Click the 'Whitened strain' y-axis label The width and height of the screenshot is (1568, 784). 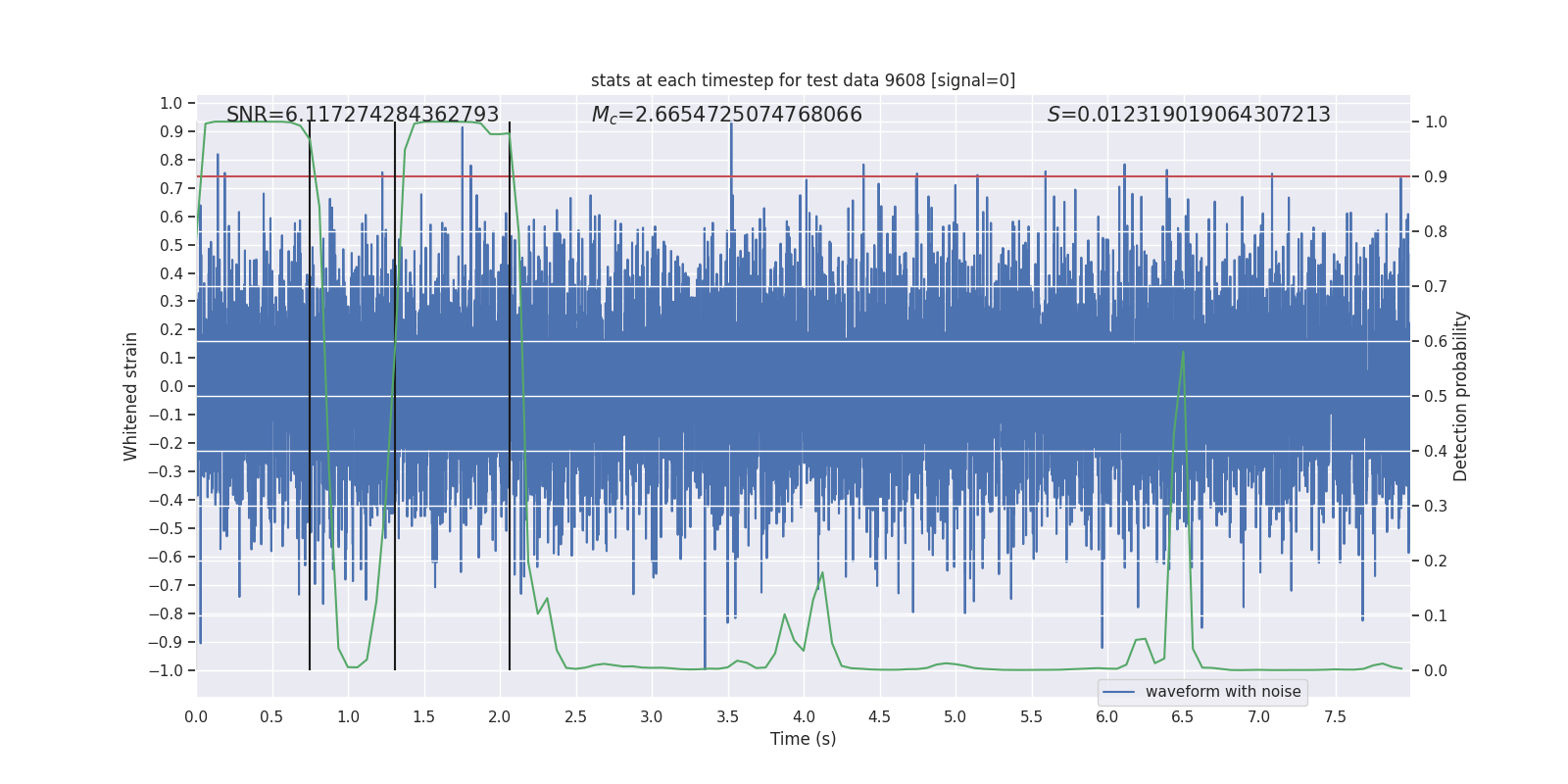click(x=130, y=397)
